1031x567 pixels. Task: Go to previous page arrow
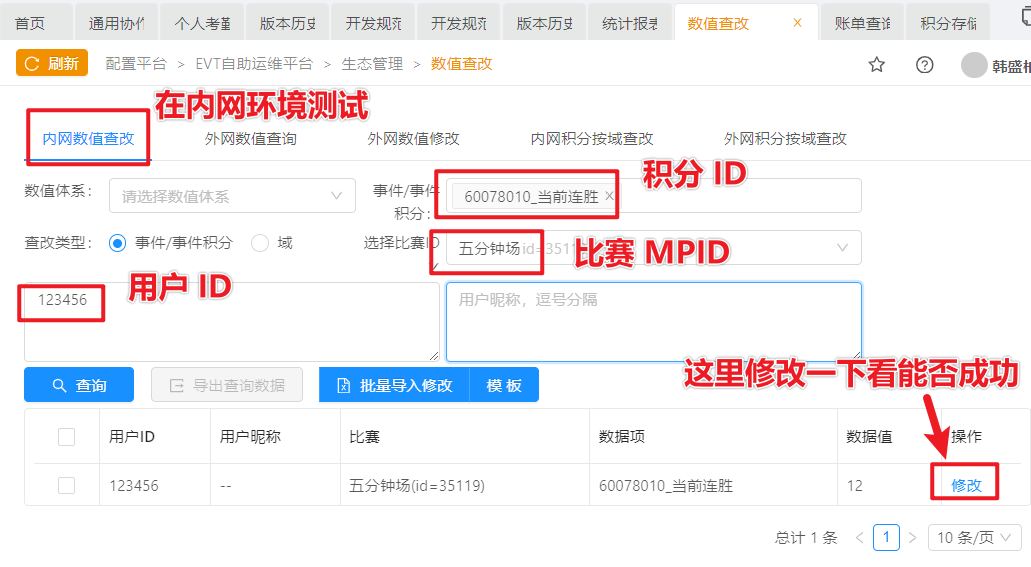[x=860, y=537]
